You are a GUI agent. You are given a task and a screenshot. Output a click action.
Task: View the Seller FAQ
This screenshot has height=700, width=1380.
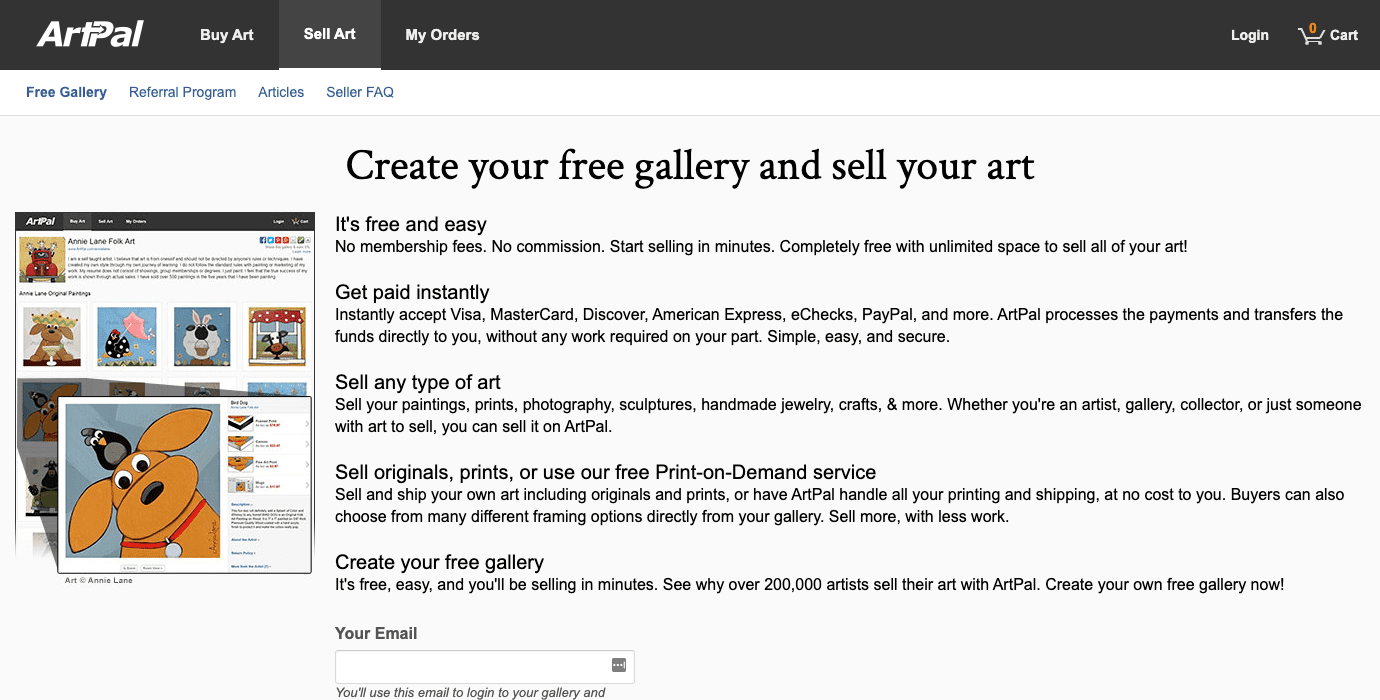coord(359,92)
